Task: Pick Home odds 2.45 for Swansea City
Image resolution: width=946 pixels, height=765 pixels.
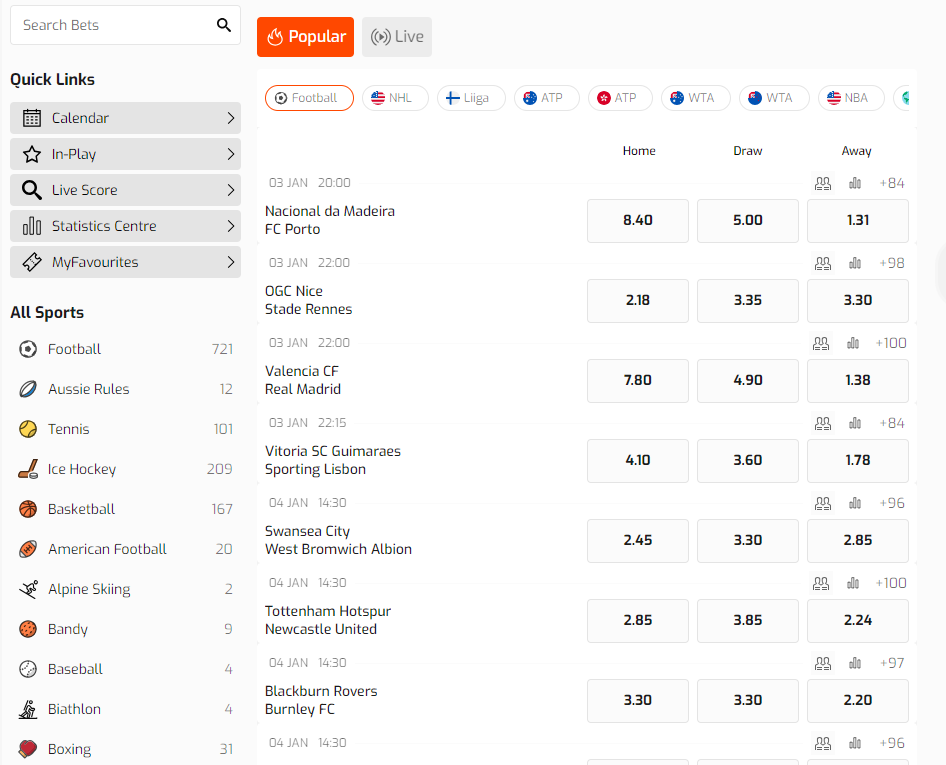Action: tap(638, 541)
